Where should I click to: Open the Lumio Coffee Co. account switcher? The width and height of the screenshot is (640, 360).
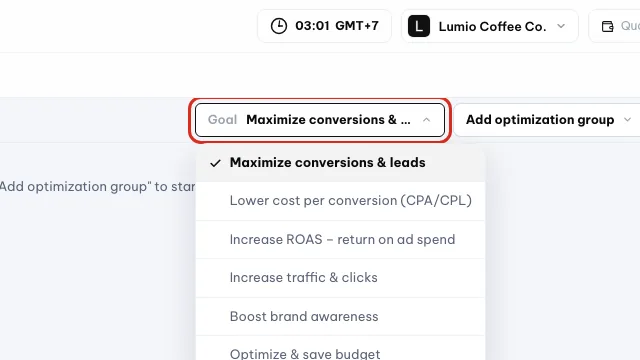coord(490,26)
